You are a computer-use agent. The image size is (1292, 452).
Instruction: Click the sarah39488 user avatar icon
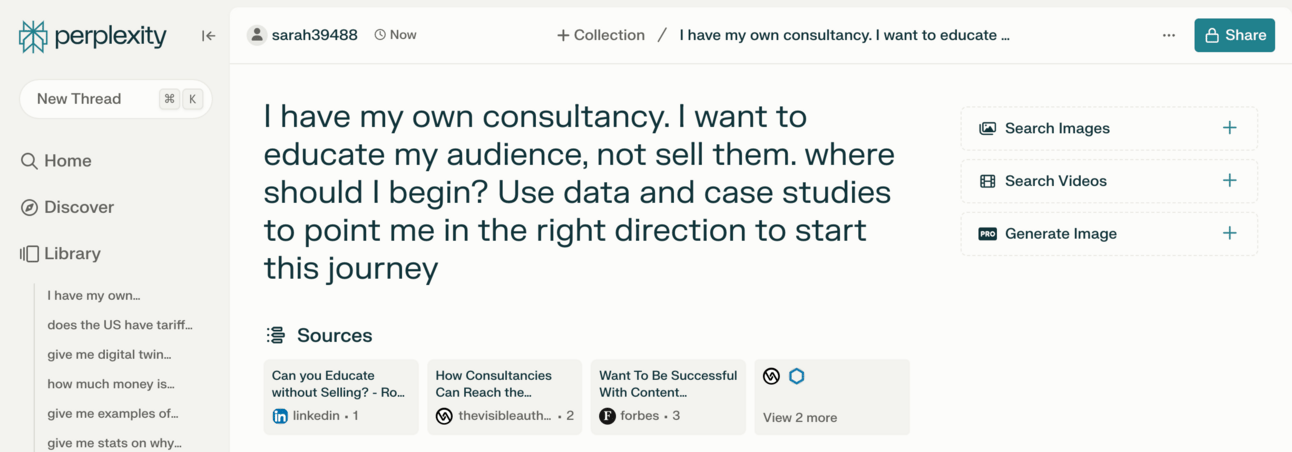click(x=257, y=35)
